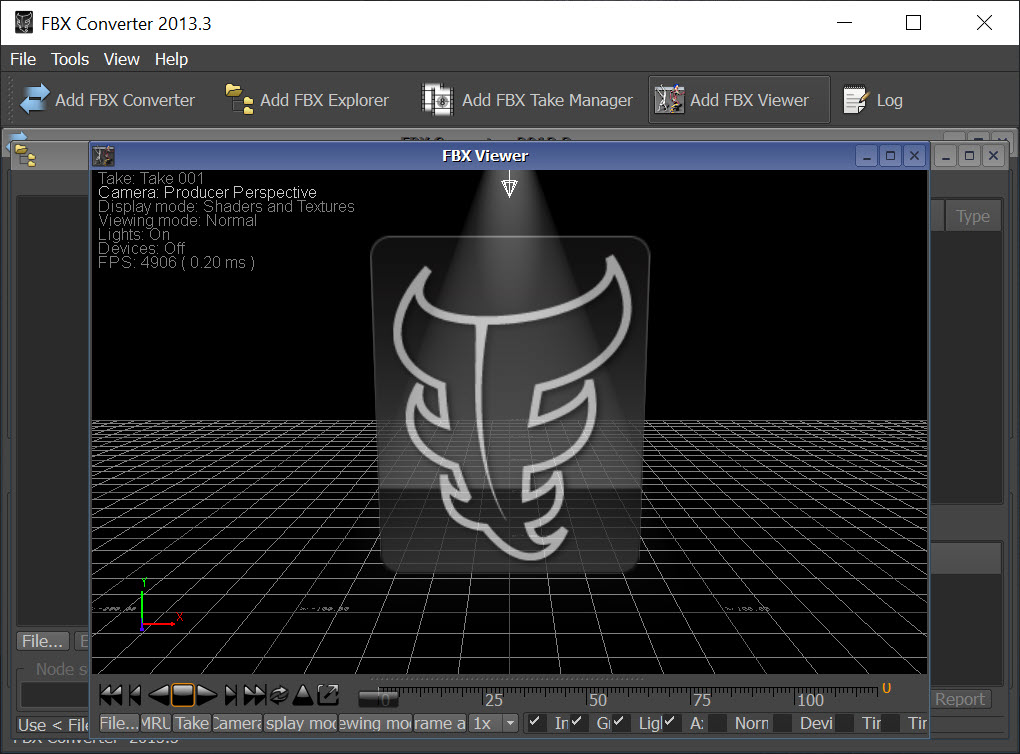Image resolution: width=1020 pixels, height=754 pixels.
Task: Click the Add FBX Viewer toolbar button
Action: click(739, 100)
